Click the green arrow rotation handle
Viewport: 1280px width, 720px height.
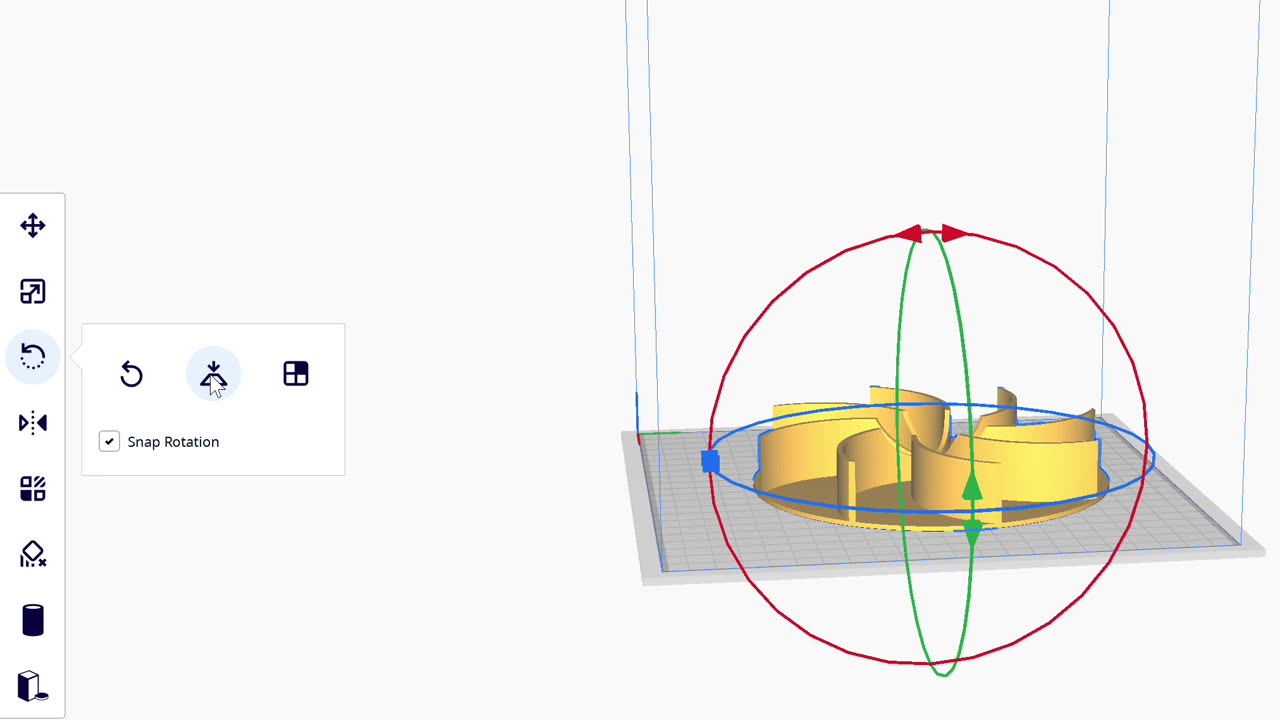tap(972, 510)
